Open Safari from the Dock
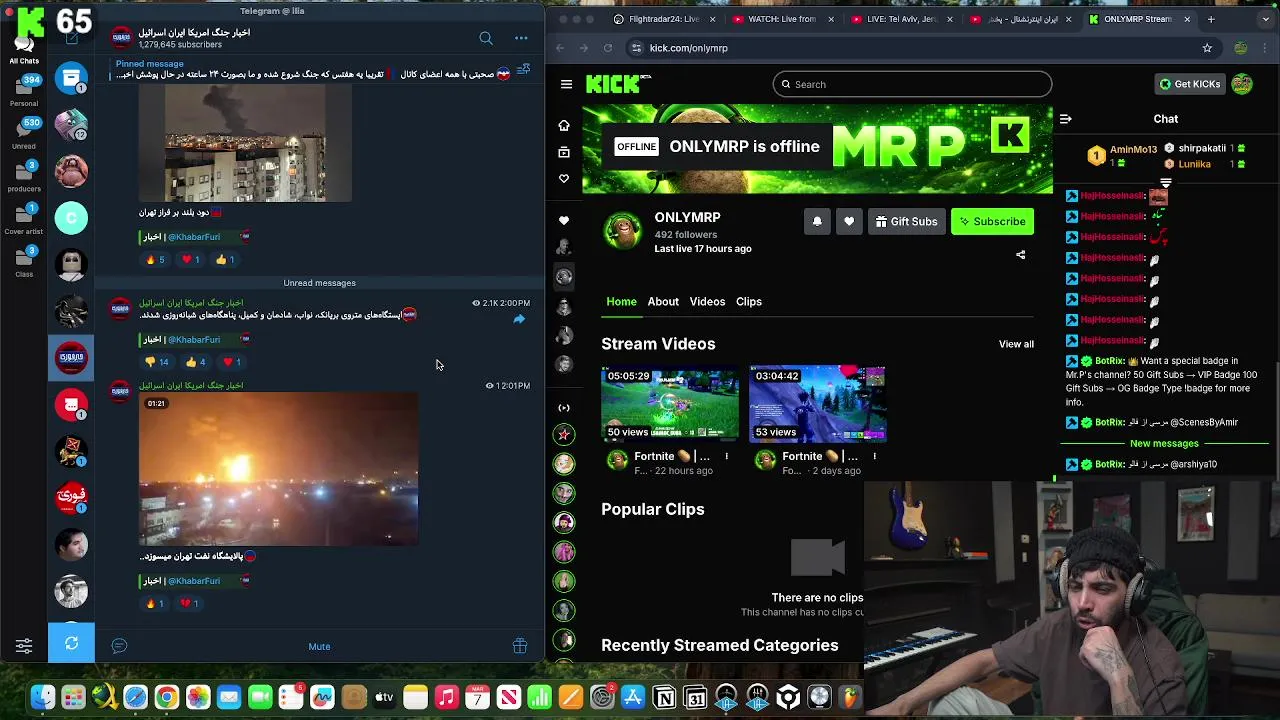Viewport: 1280px width, 720px height. 135,697
